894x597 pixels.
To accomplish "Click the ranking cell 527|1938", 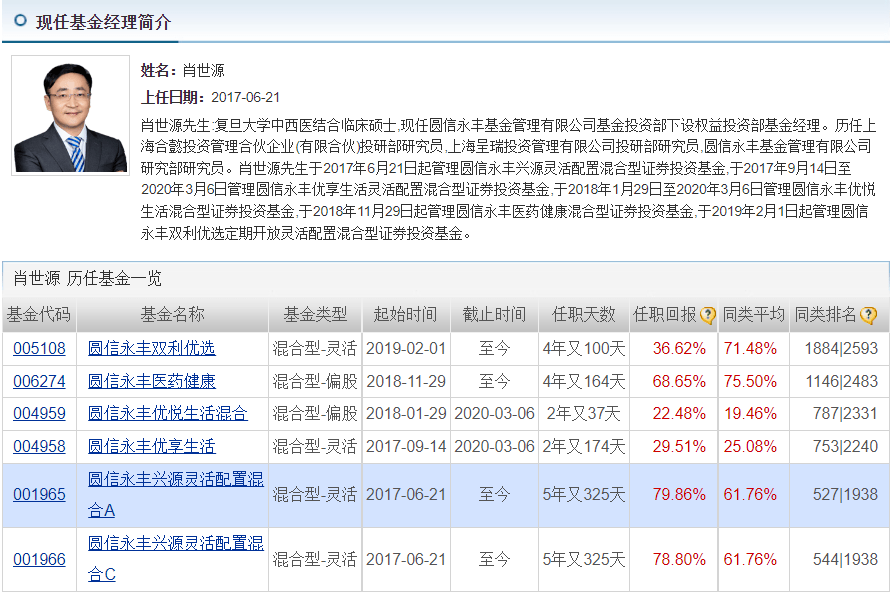I will click(845, 494).
